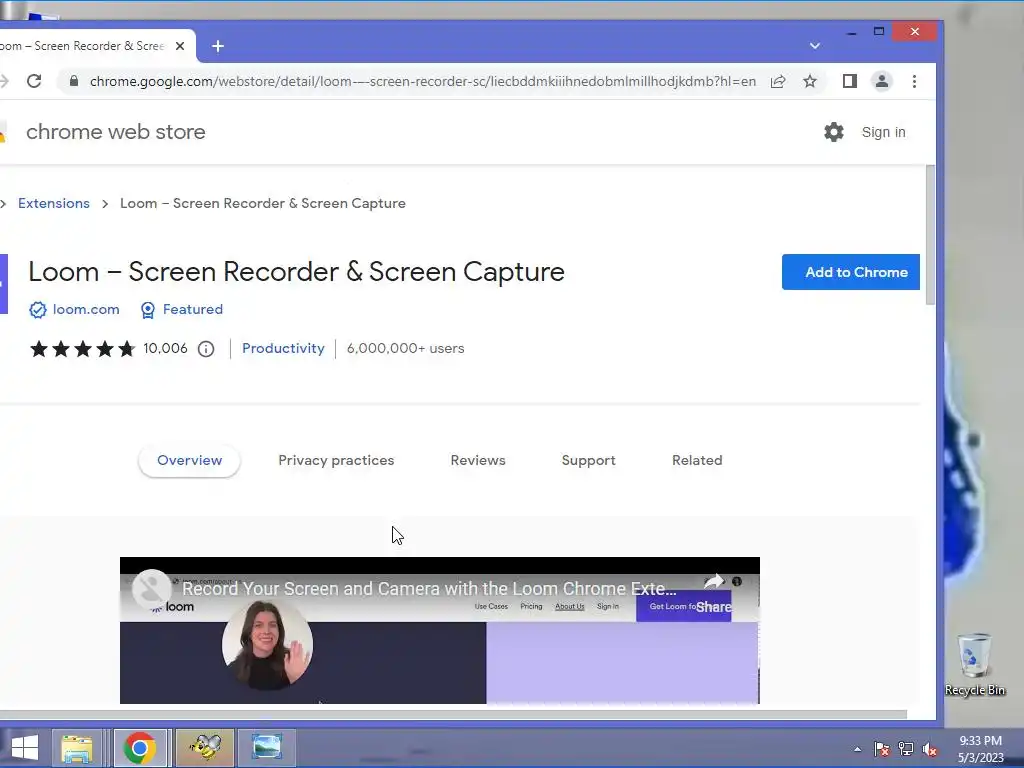Switch to the Privacy practices tab
This screenshot has height=768, width=1024.
point(336,460)
